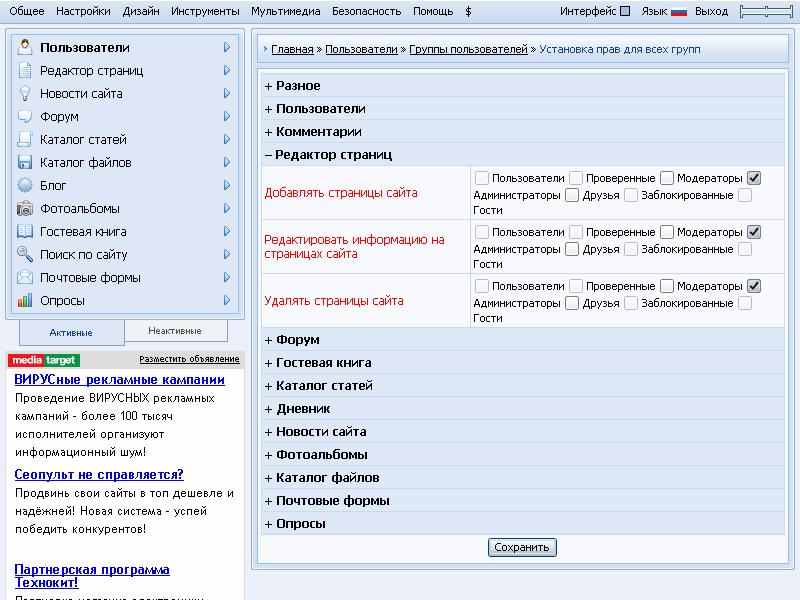Viewport: 800px width, 600px height.
Task: Click the Блог globe icon
Action: [24, 185]
